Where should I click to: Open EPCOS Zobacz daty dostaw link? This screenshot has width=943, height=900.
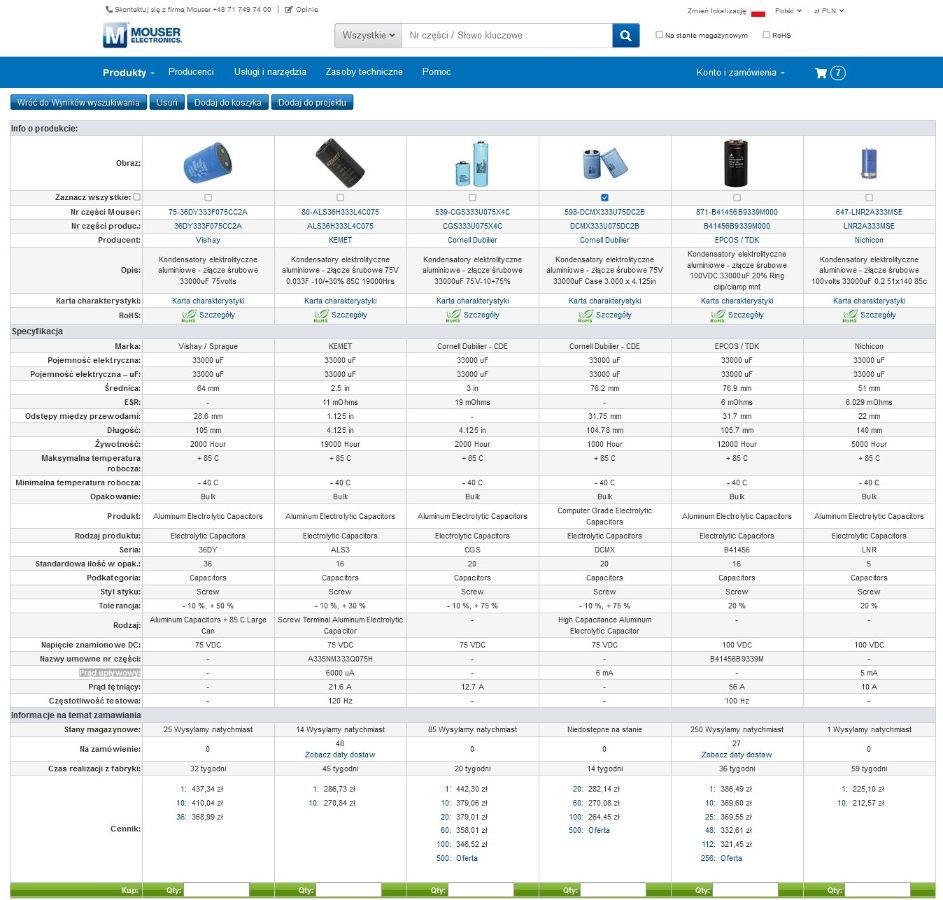point(737,755)
